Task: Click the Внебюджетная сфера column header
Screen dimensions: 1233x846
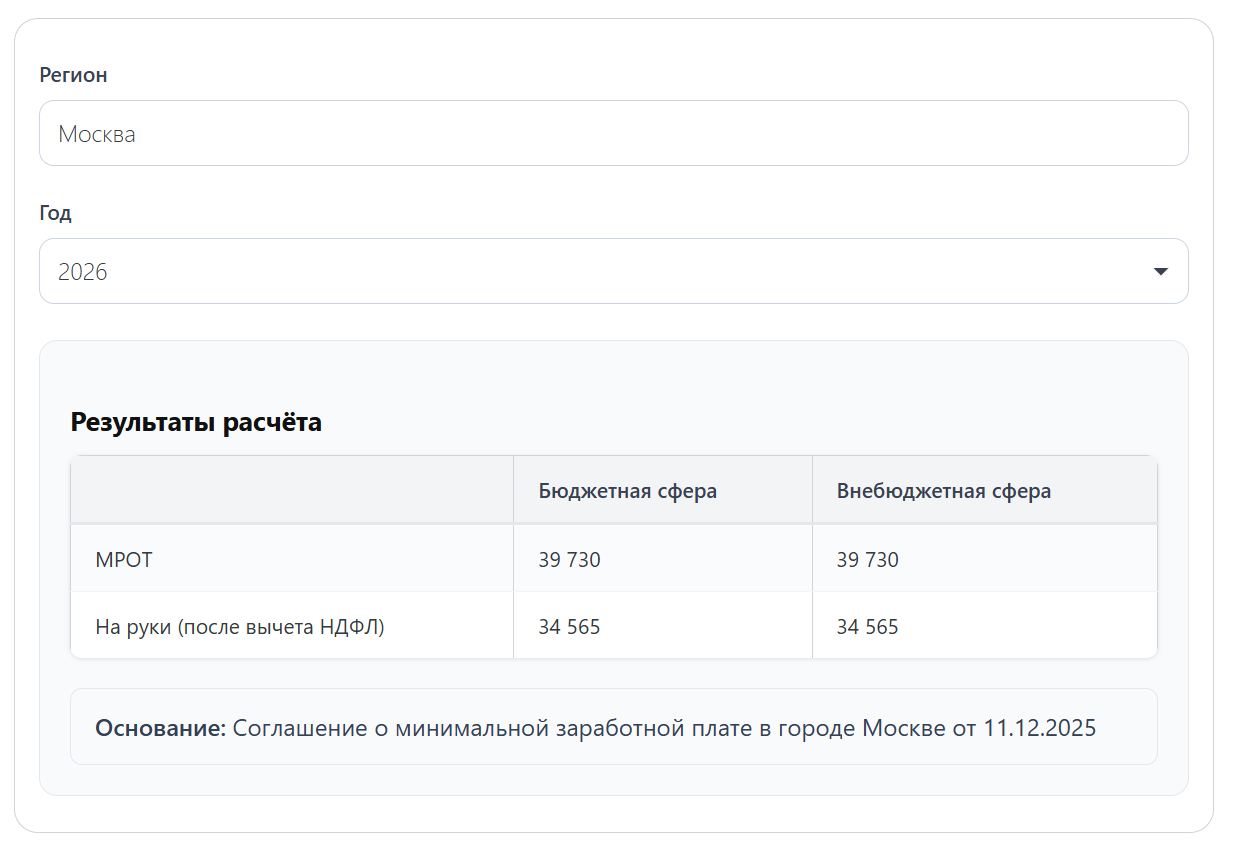Action: click(943, 491)
